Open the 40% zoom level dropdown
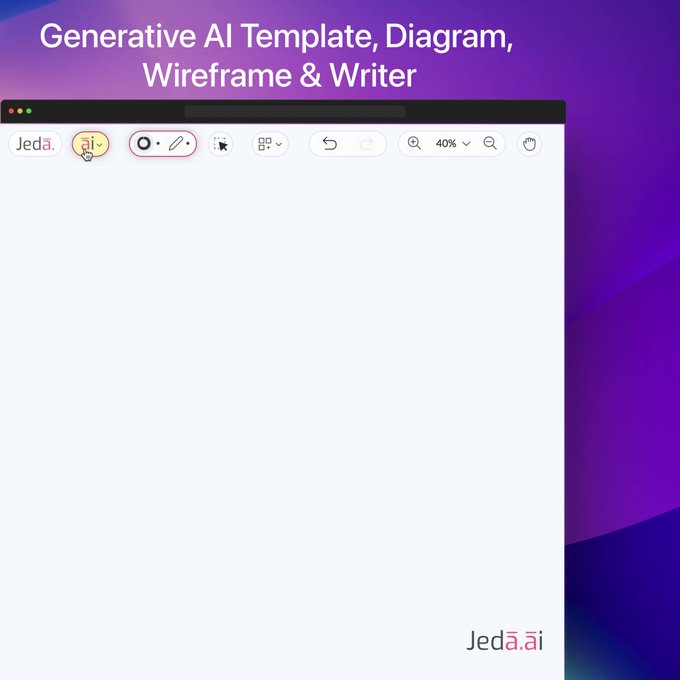 point(453,144)
